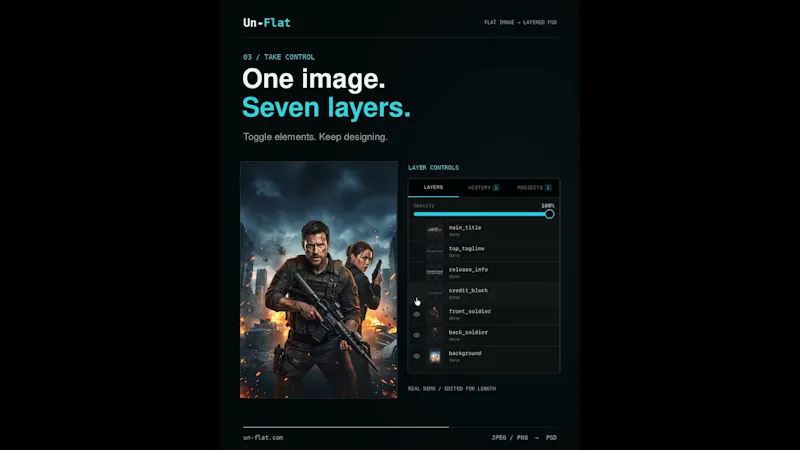Click the Opacity slider handle
800x450 pixels.
pos(549,214)
